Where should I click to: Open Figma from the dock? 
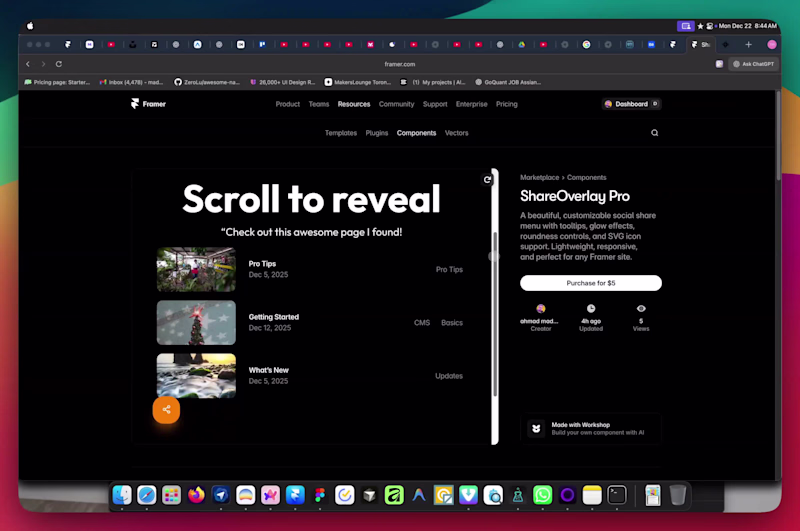pyautogui.click(x=320, y=495)
